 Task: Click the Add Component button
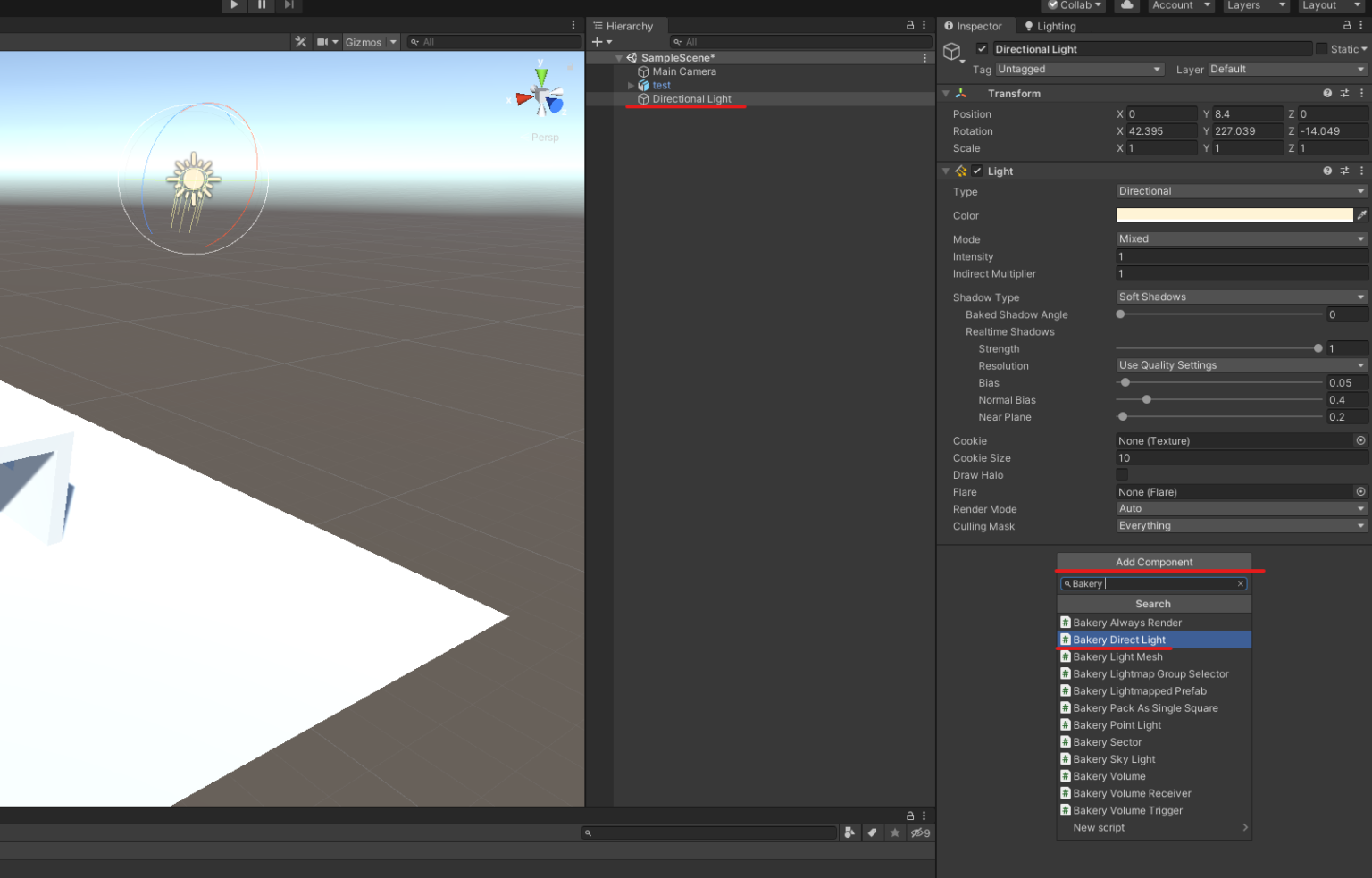click(x=1153, y=562)
